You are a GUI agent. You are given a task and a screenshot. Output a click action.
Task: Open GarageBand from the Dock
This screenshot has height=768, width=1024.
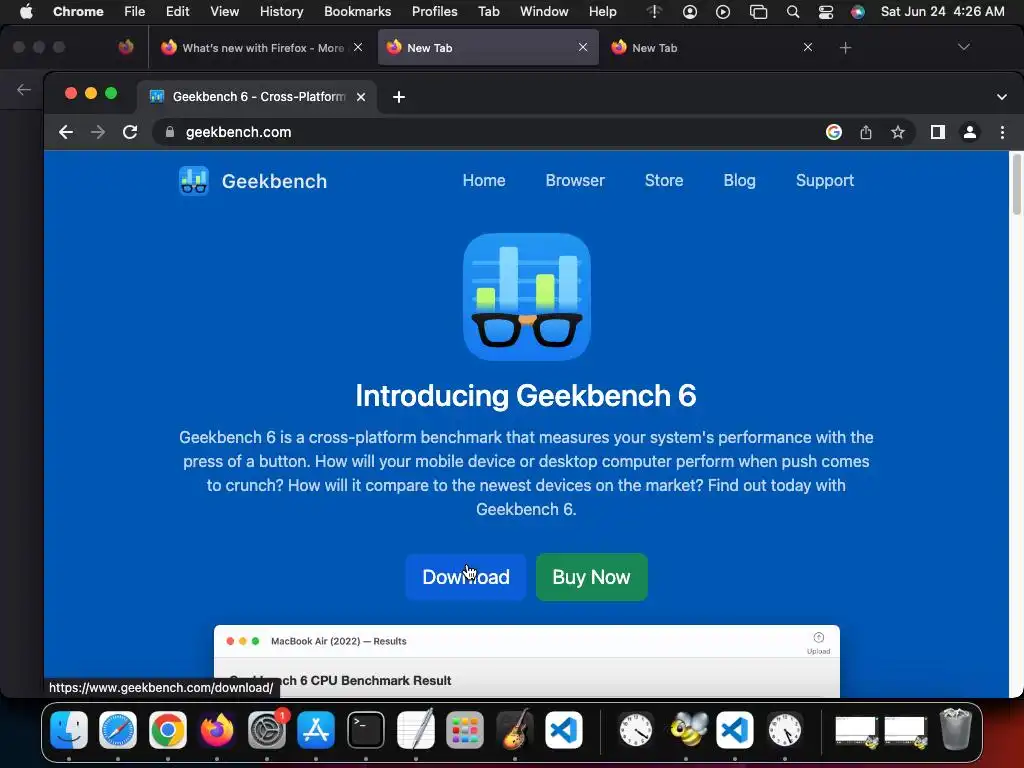[515, 729]
